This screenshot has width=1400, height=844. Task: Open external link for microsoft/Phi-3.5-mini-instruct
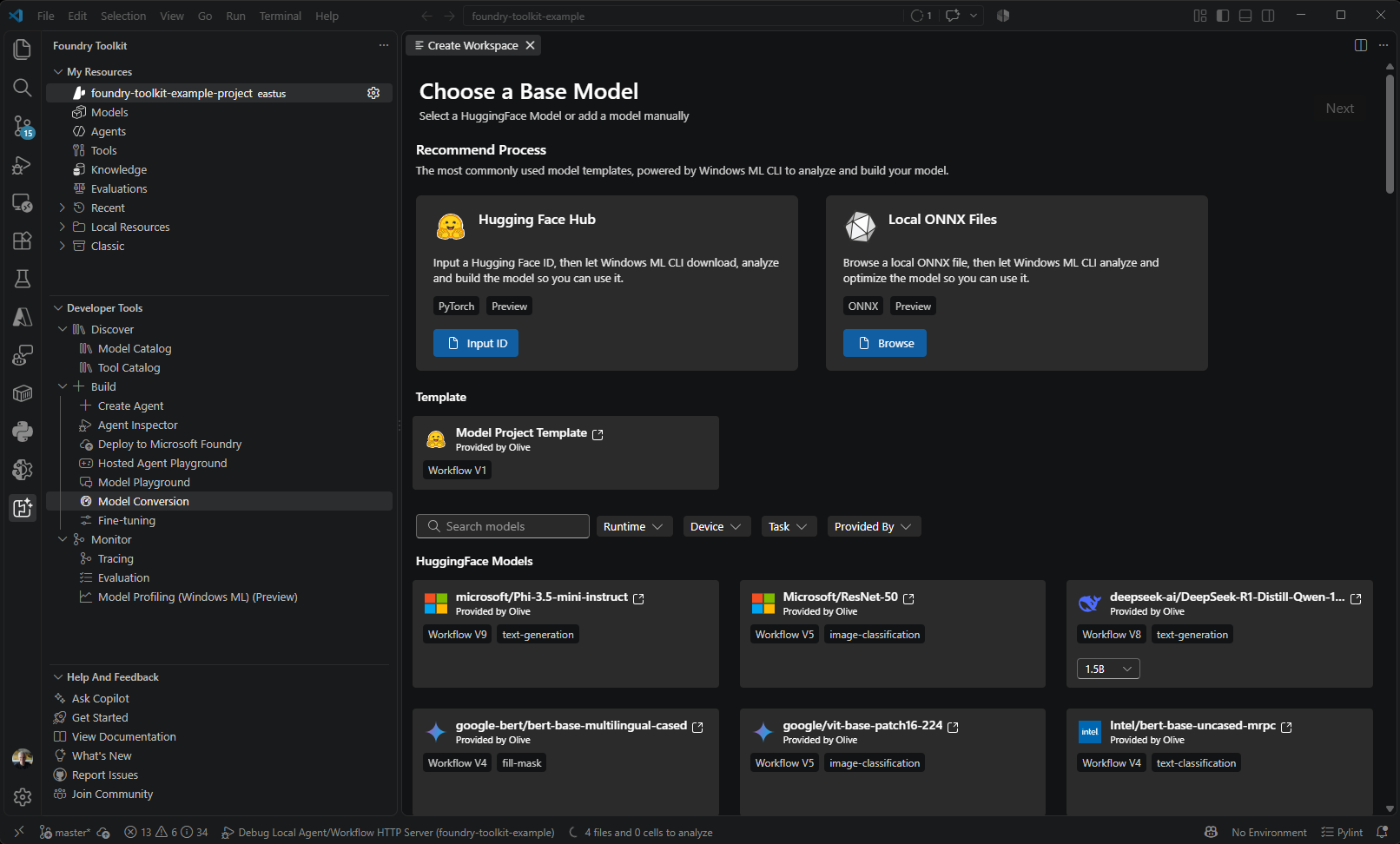(x=638, y=598)
